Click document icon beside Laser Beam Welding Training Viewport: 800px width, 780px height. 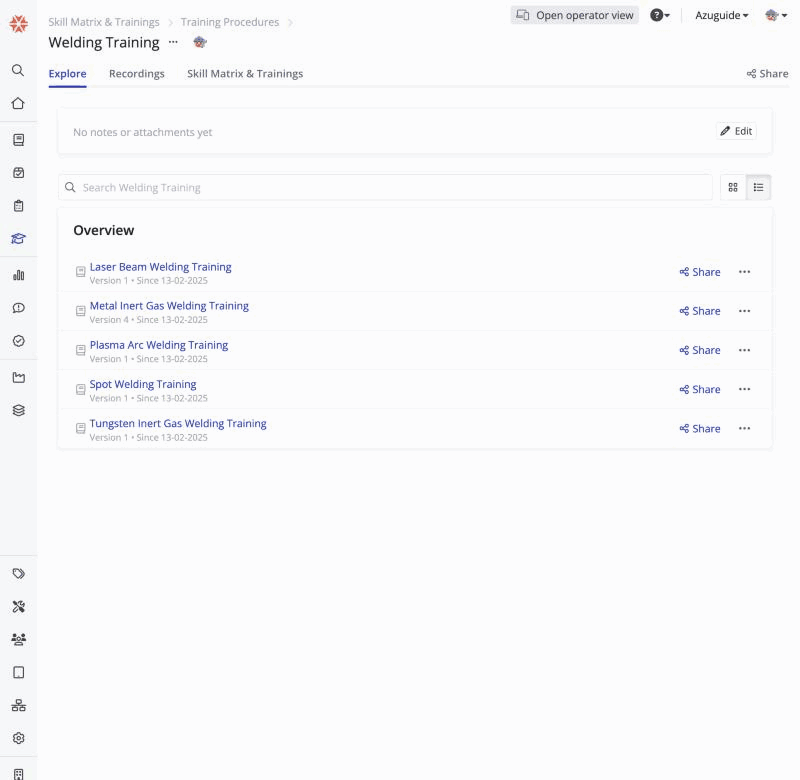(x=81, y=271)
